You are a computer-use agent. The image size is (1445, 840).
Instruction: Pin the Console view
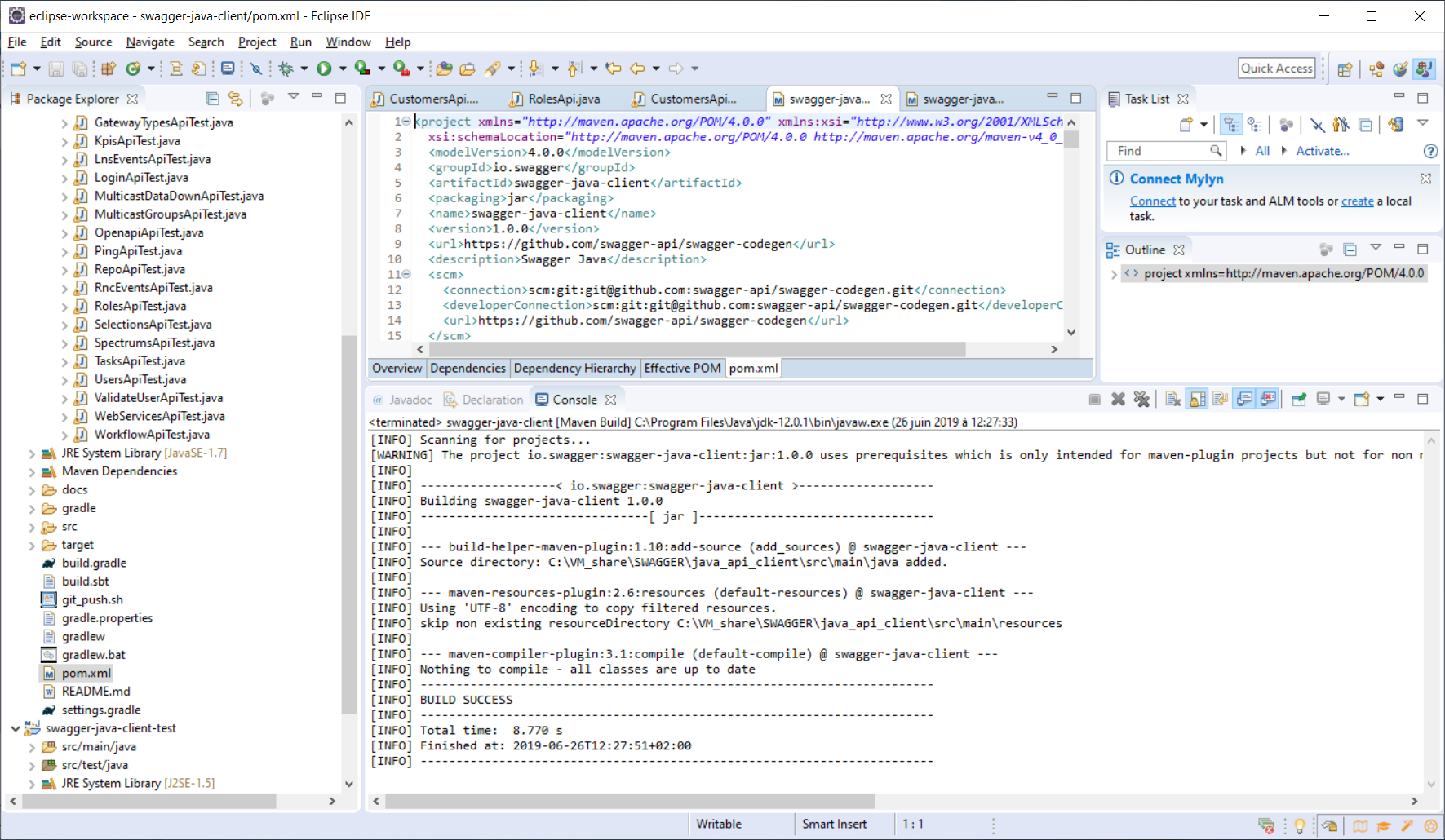point(1298,399)
